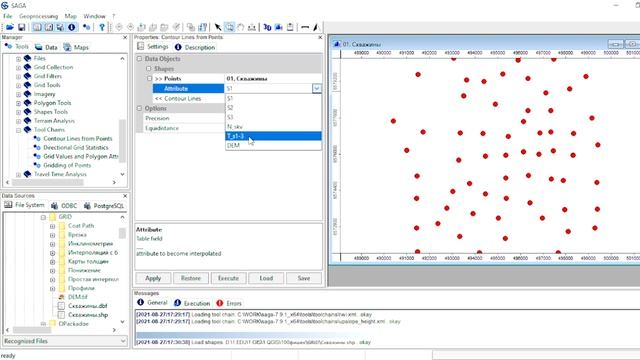Select Directional Grid Statistics tool
The image size is (640, 360).
tap(76, 148)
